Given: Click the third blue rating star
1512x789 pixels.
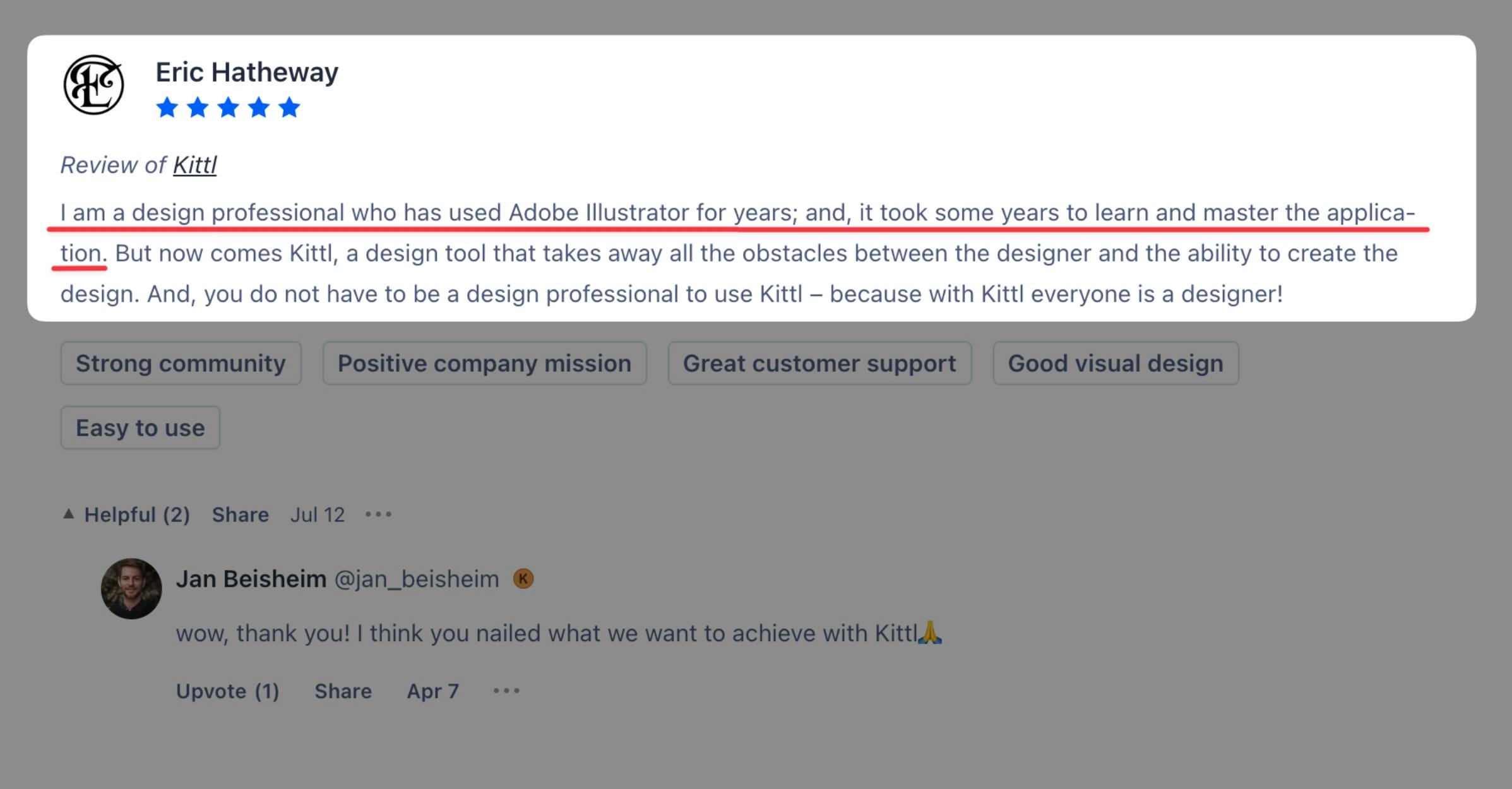Looking at the screenshot, I should [x=228, y=107].
